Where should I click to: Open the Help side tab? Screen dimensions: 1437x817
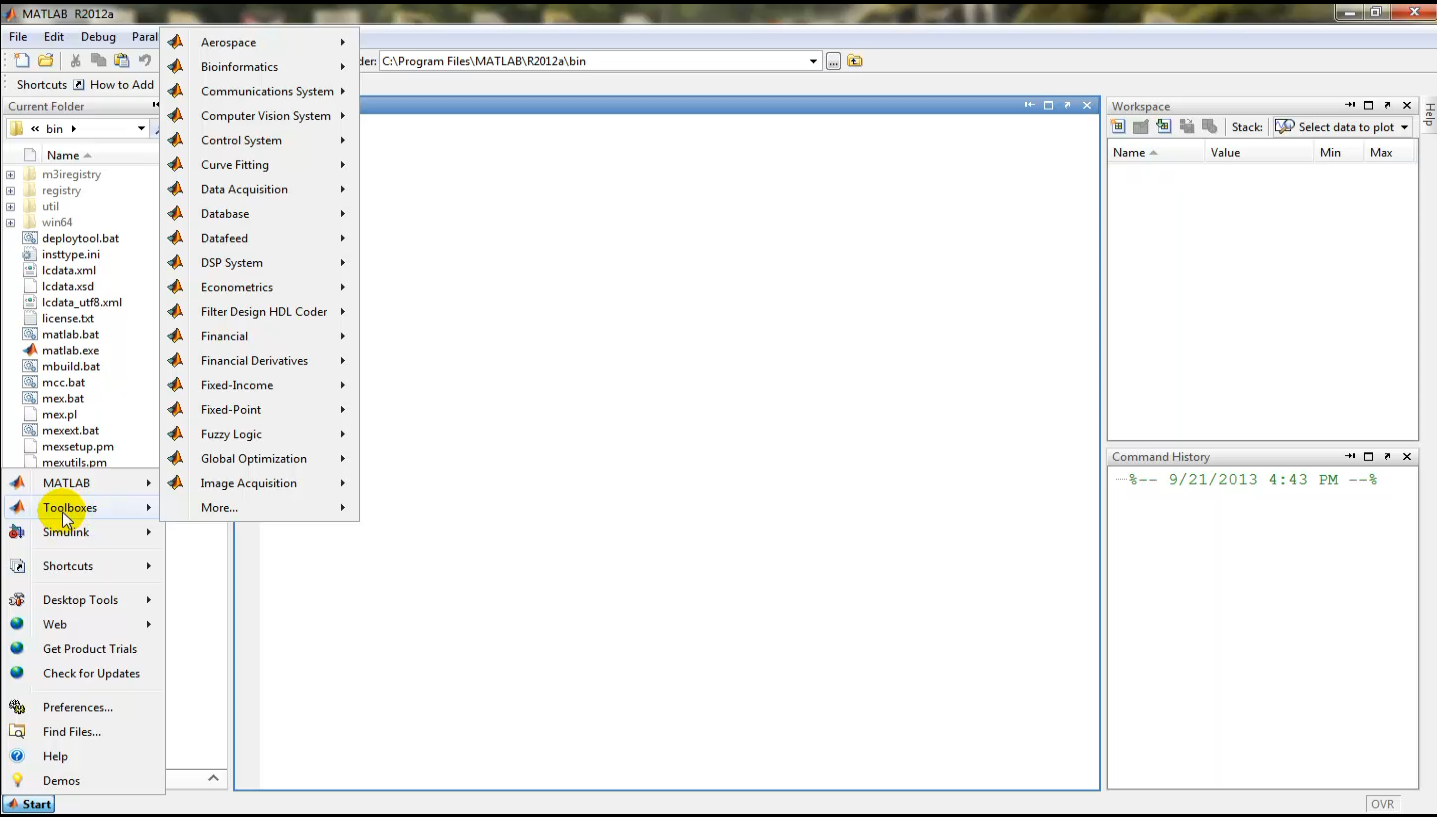(x=1428, y=114)
